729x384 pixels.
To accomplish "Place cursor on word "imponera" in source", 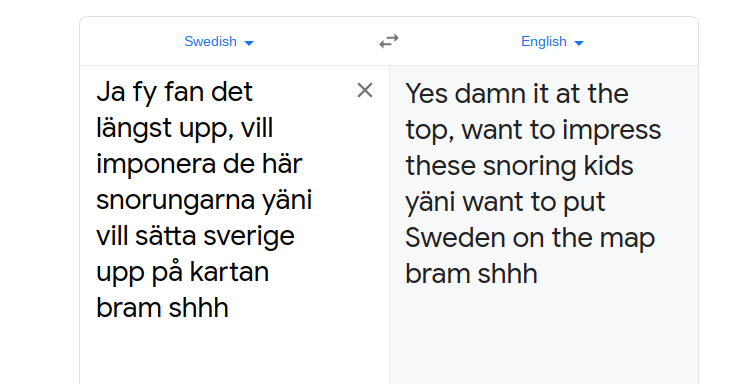I will pyautogui.click(x=156, y=166).
